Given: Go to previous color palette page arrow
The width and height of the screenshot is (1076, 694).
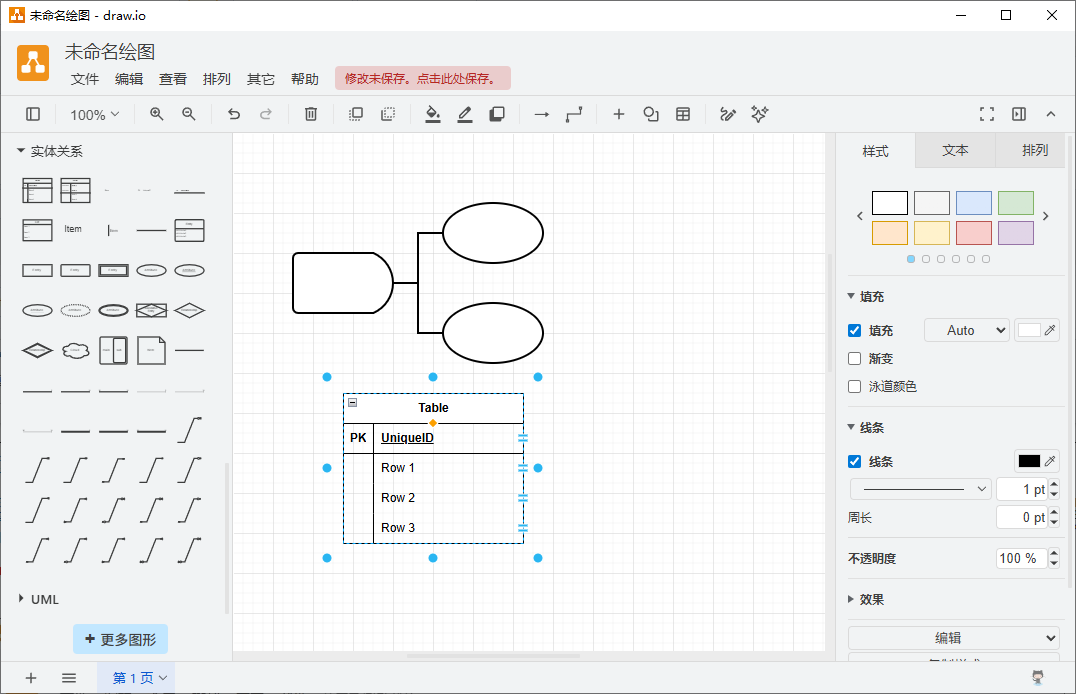Looking at the screenshot, I should [x=860, y=216].
